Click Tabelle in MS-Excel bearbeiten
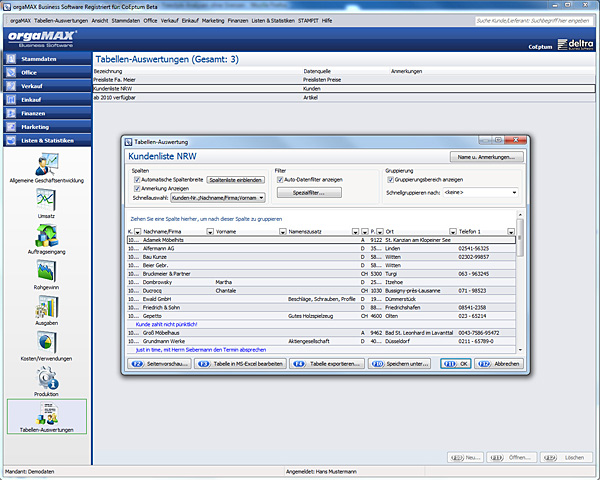This screenshot has height=480, width=600. tap(241, 364)
